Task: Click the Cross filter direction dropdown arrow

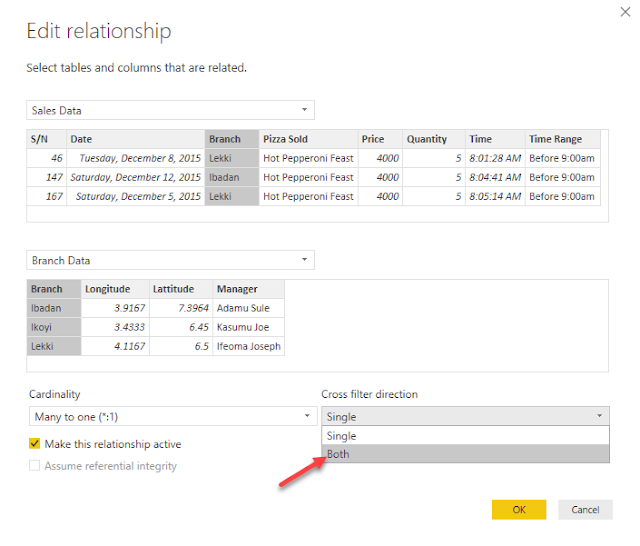Action: coord(599,416)
